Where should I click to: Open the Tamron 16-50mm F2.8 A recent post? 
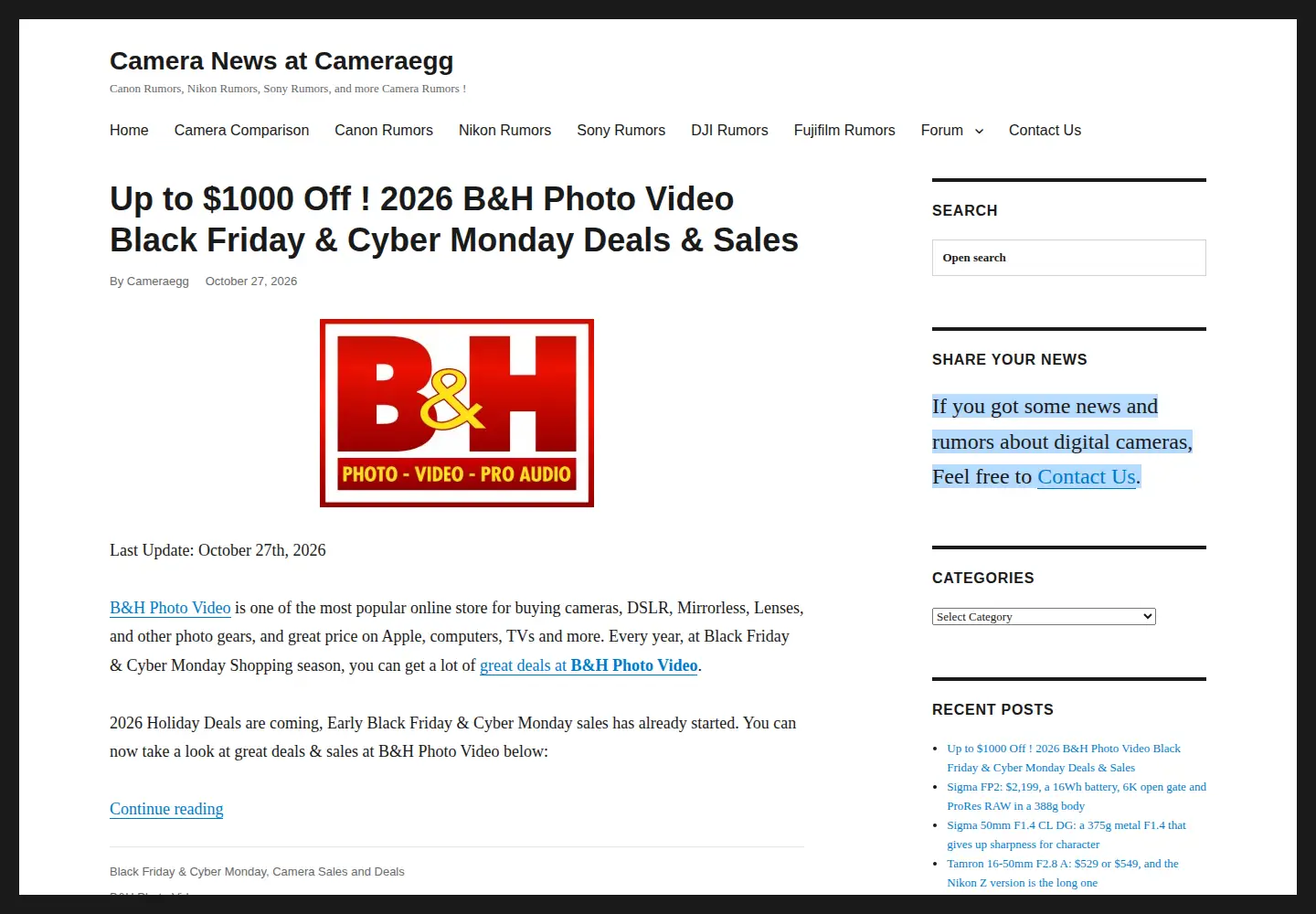(1063, 873)
